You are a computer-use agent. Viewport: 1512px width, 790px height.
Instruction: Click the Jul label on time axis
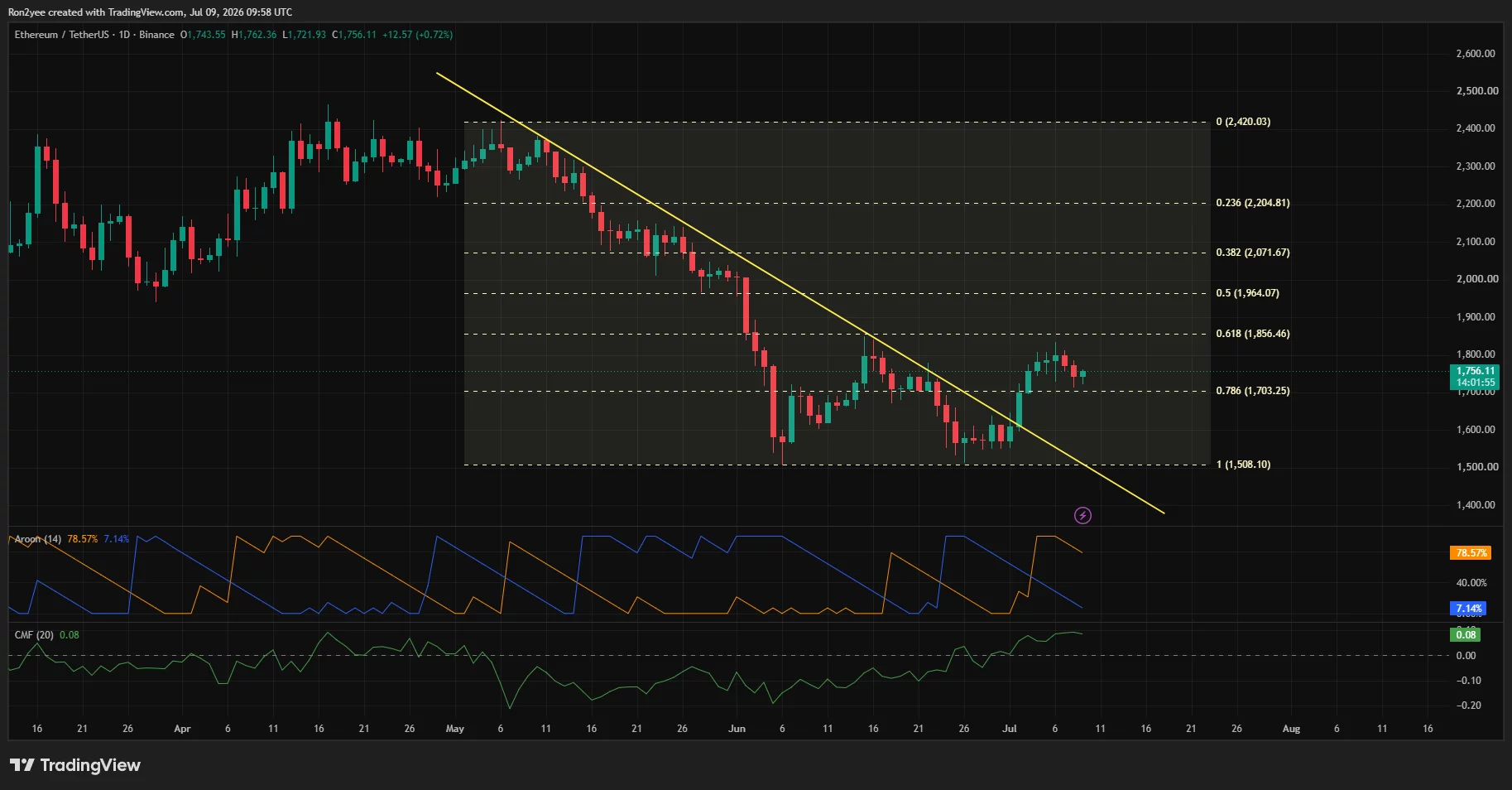tap(1010, 729)
